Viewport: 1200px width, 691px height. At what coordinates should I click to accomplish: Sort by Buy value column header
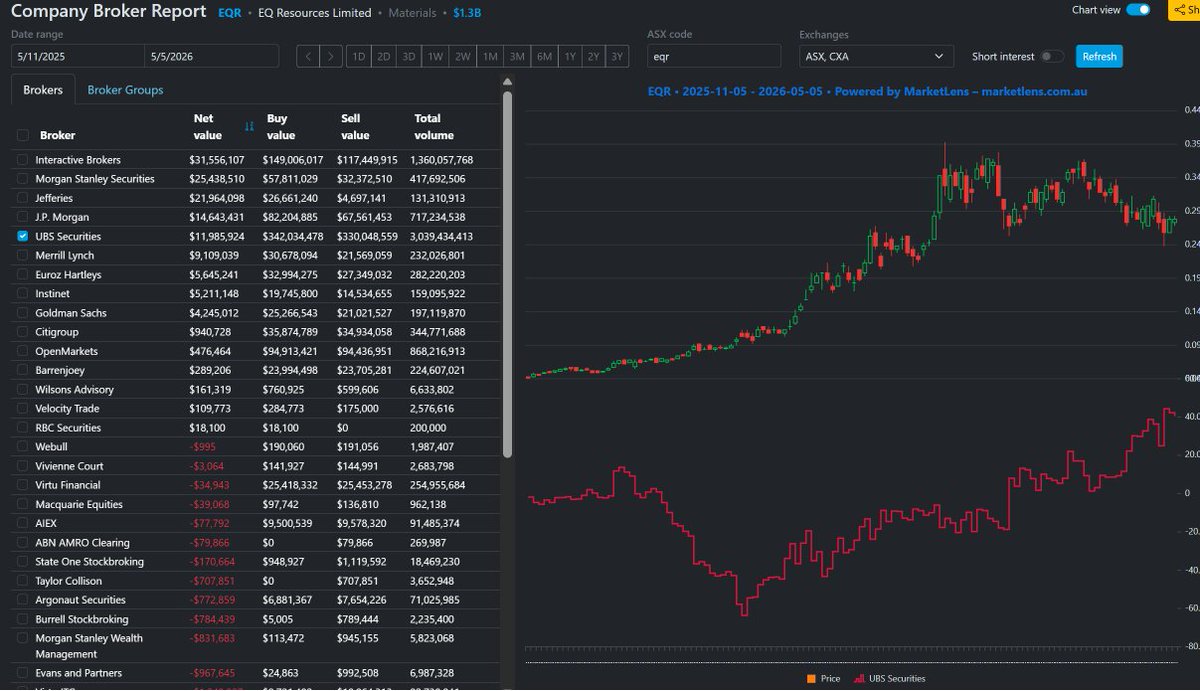point(281,127)
